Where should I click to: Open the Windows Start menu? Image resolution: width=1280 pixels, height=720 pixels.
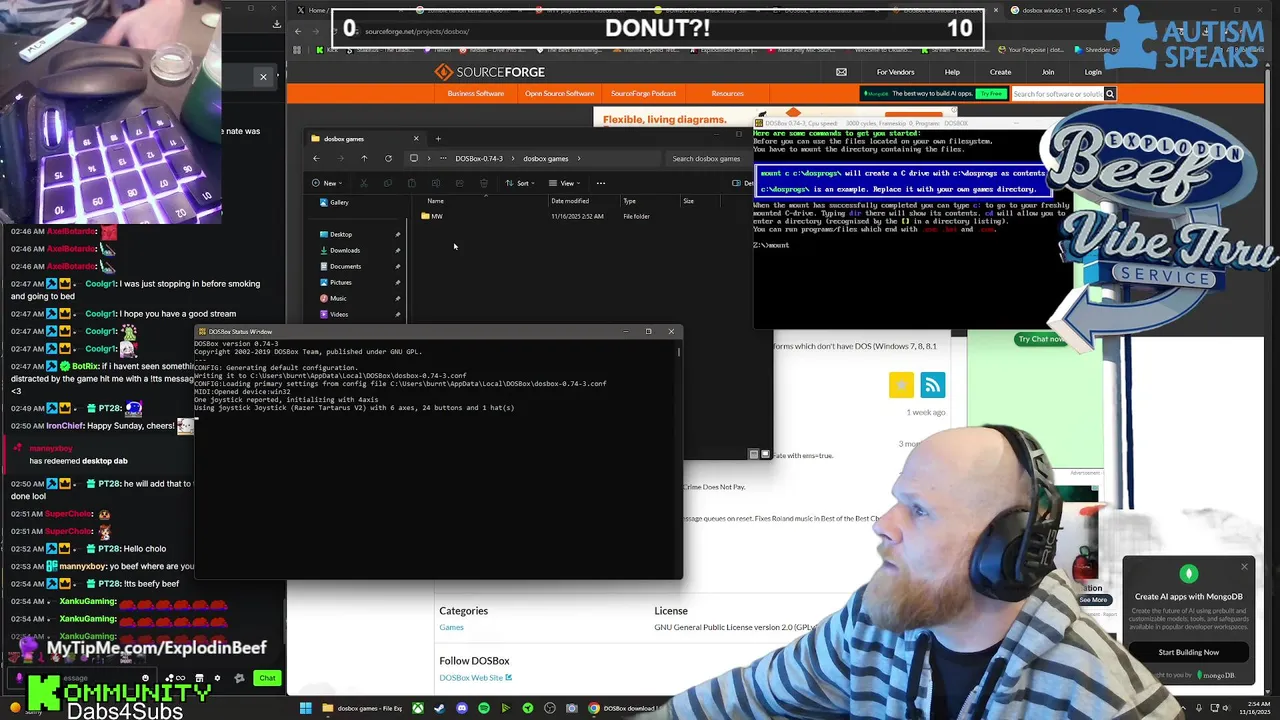click(305, 708)
